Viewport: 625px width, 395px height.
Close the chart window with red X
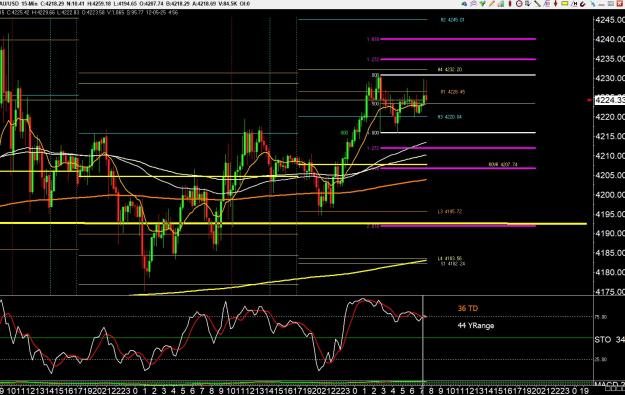click(620, 4)
